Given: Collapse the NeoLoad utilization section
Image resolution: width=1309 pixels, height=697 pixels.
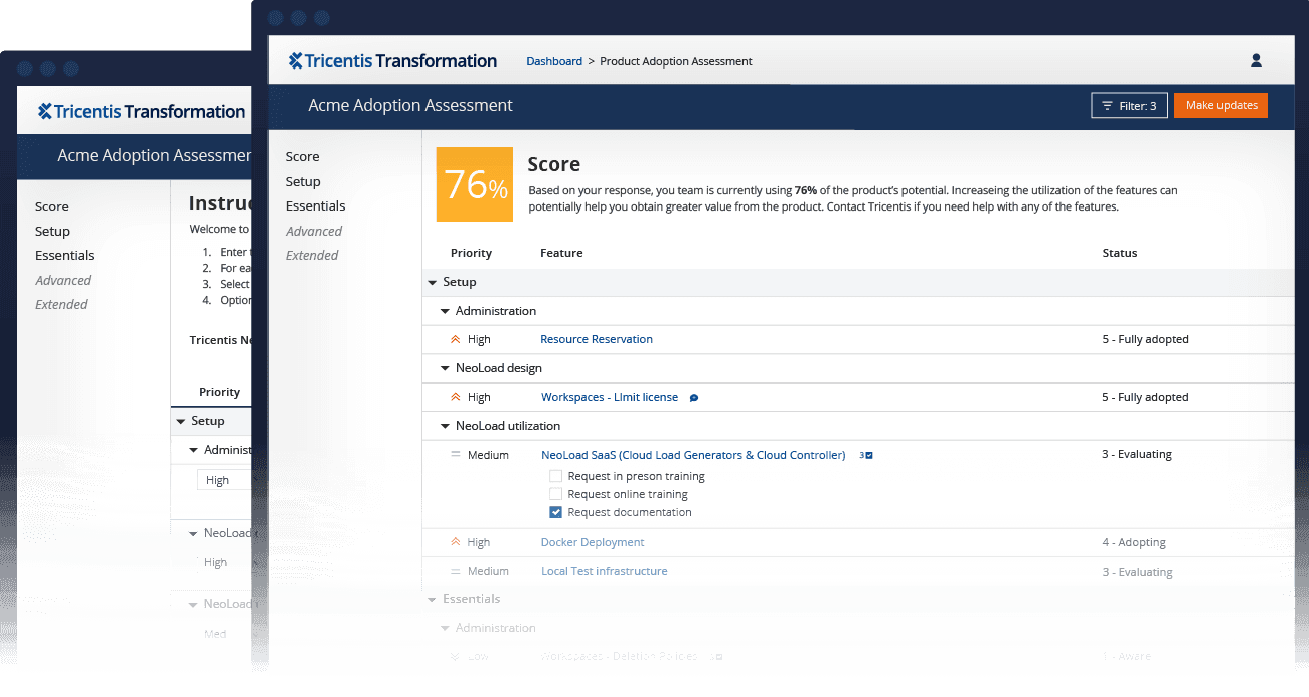Looking at the screenshot, I should [x=446, y=426].
